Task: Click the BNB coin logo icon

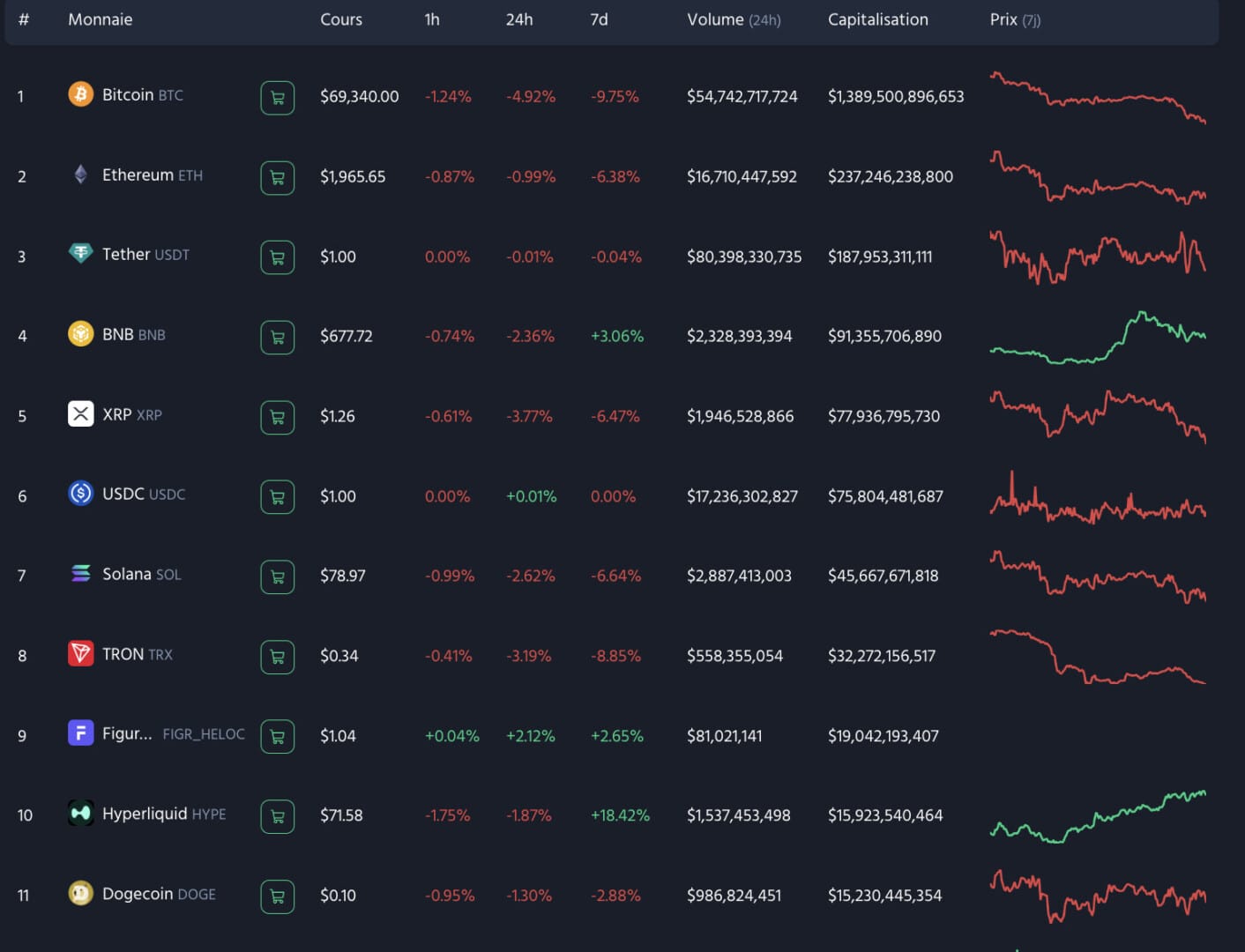Action: point(80,333)
